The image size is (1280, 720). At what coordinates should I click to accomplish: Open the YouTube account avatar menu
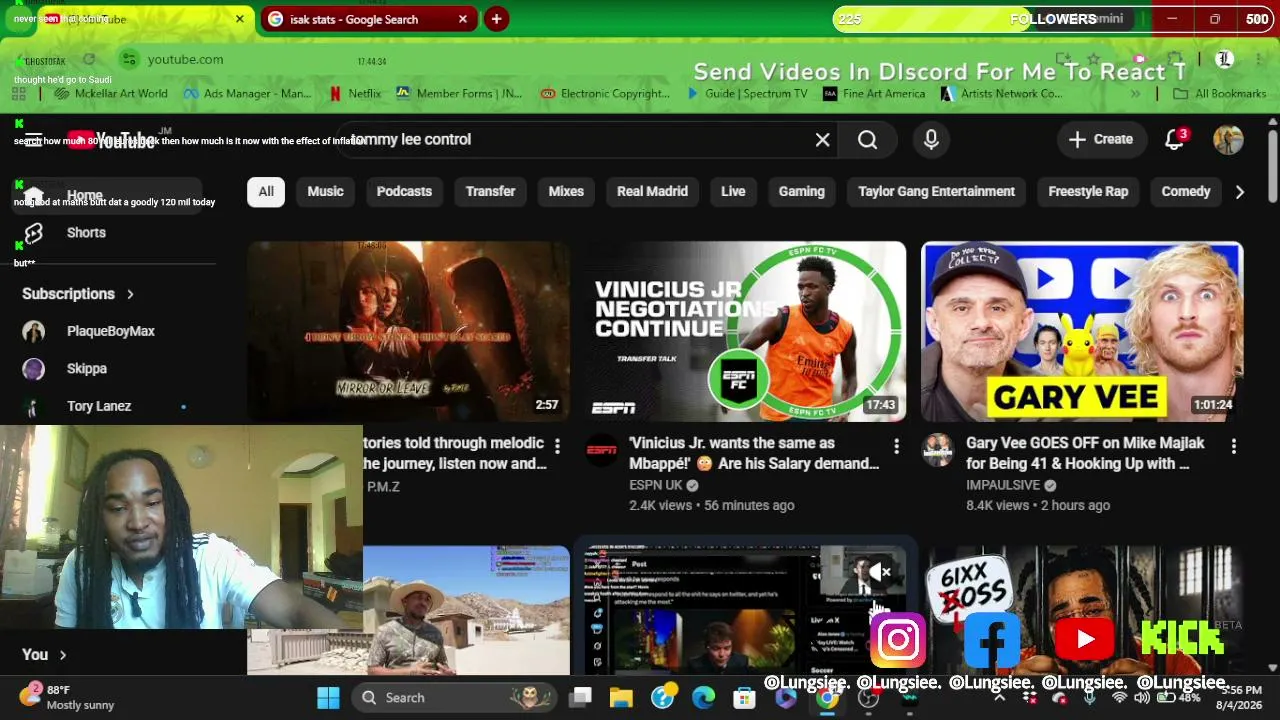(x=1228, y=140)
